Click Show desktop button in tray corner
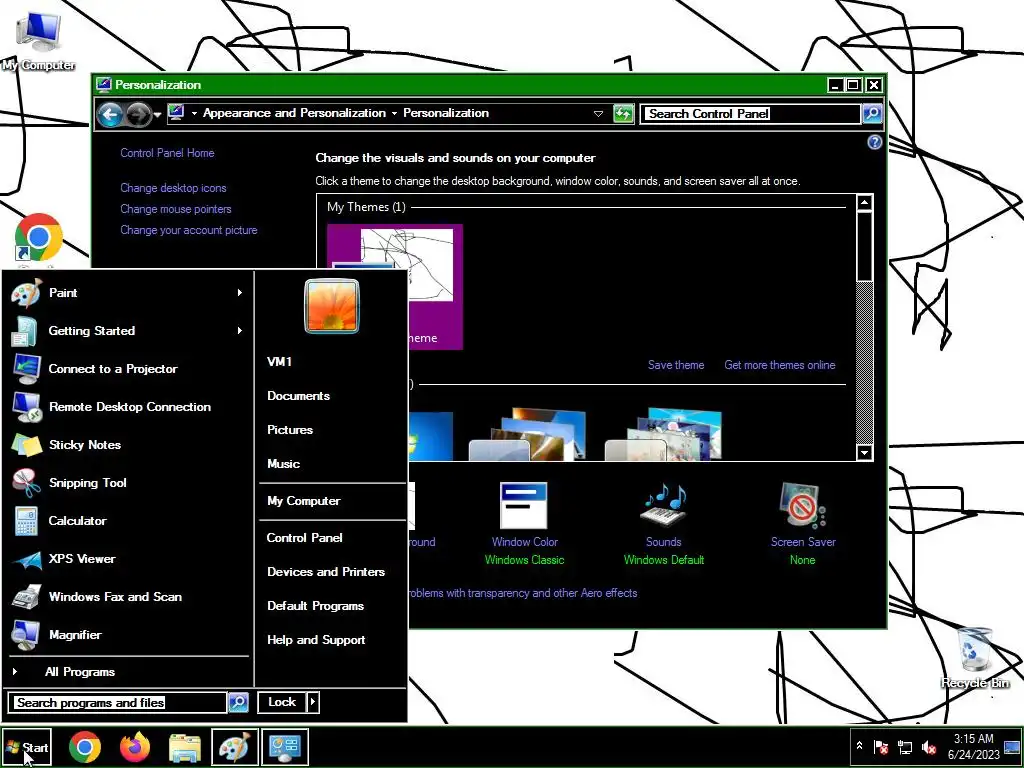Viewport: 1024px width, 768px height. click(x=1013, y=746)
